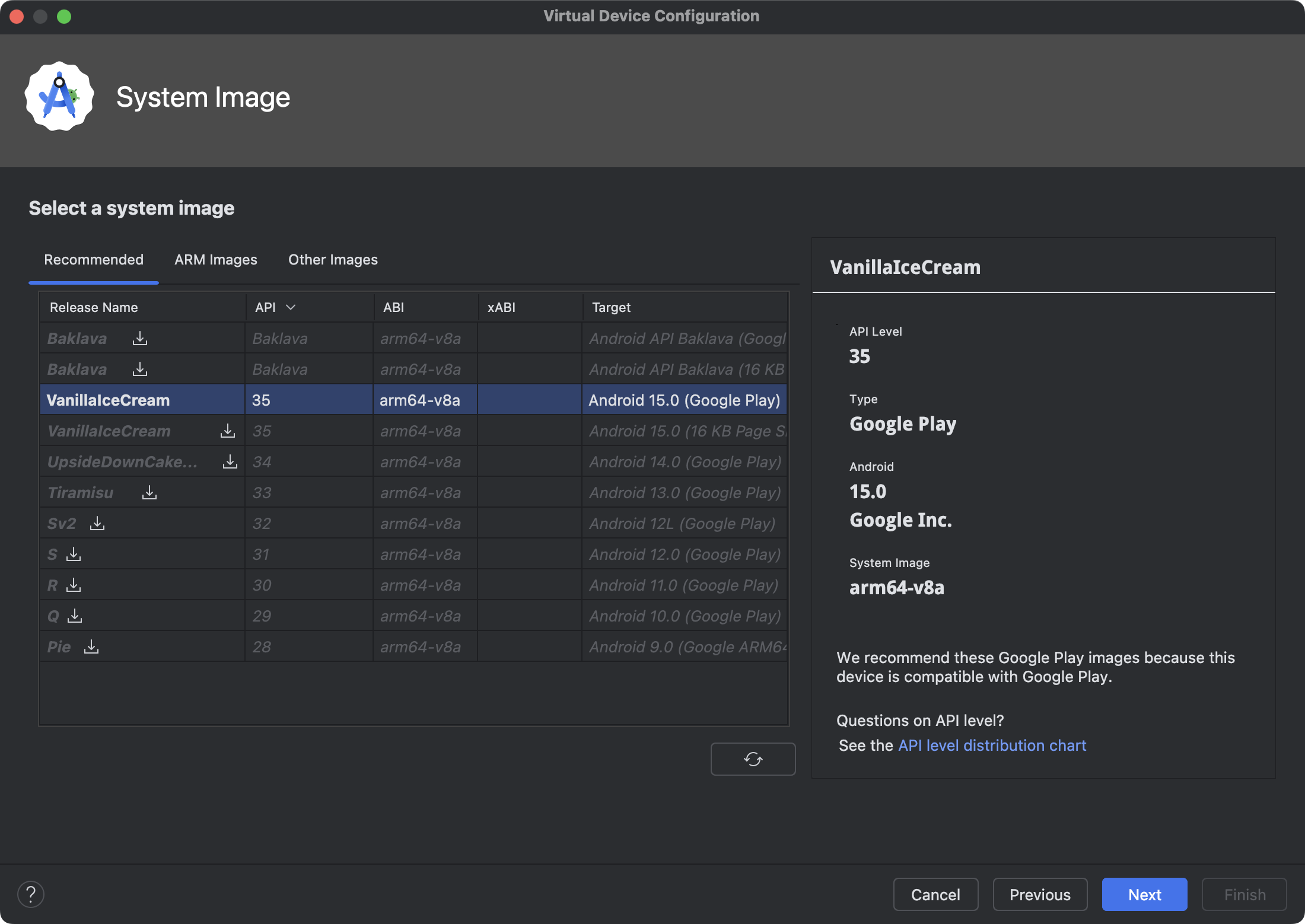Download the Pie system image
Image resolution: width=1305 pixels, height=924 pixels.
[91, 646]
